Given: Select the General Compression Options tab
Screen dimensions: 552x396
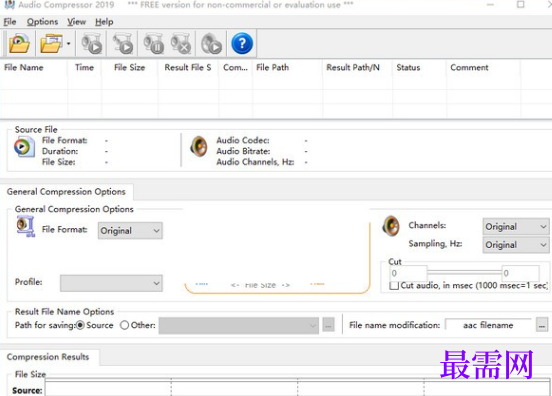Looking at the screenshot, I should pos(66,192).
